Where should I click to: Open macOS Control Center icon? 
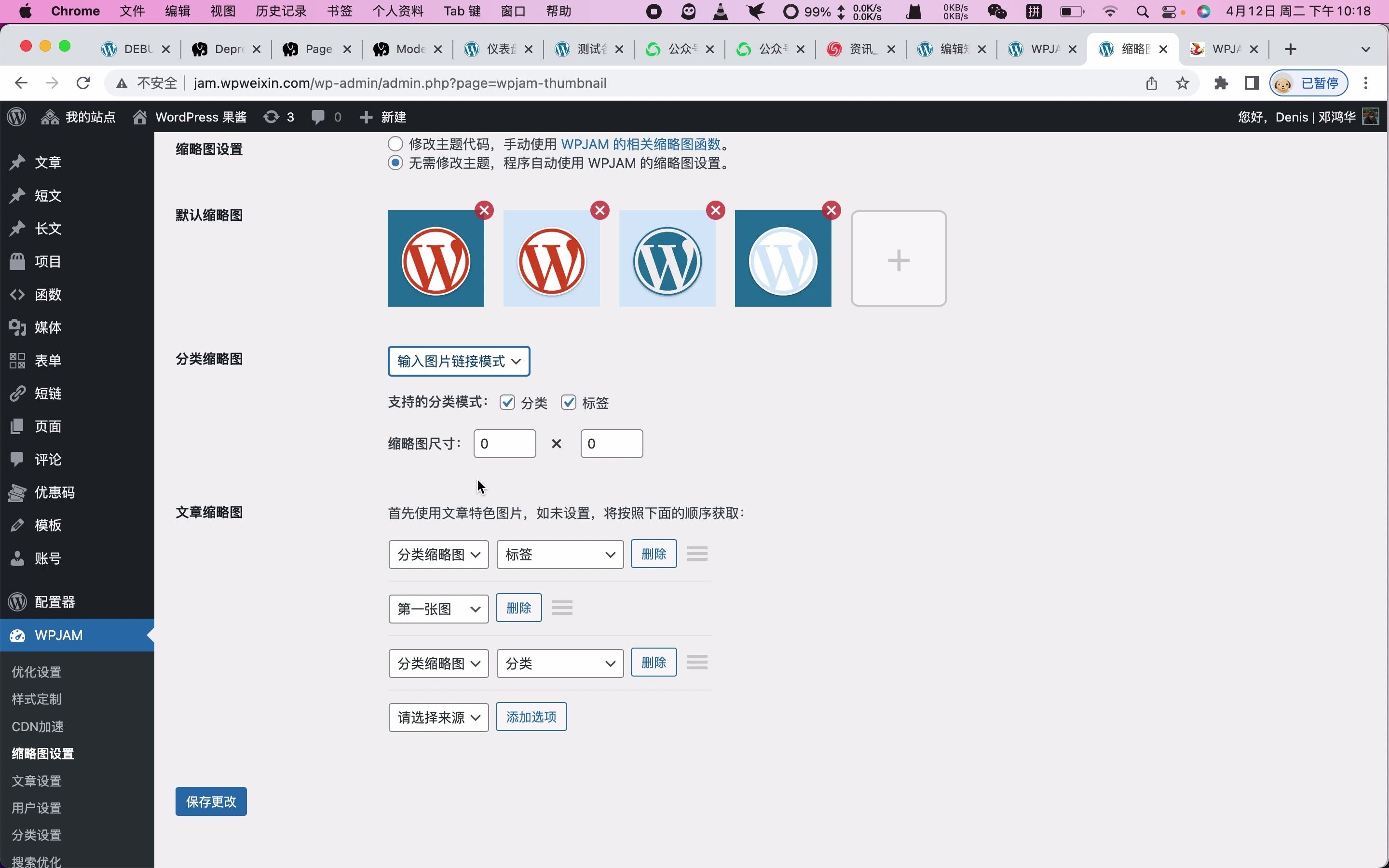(1169, 12)
